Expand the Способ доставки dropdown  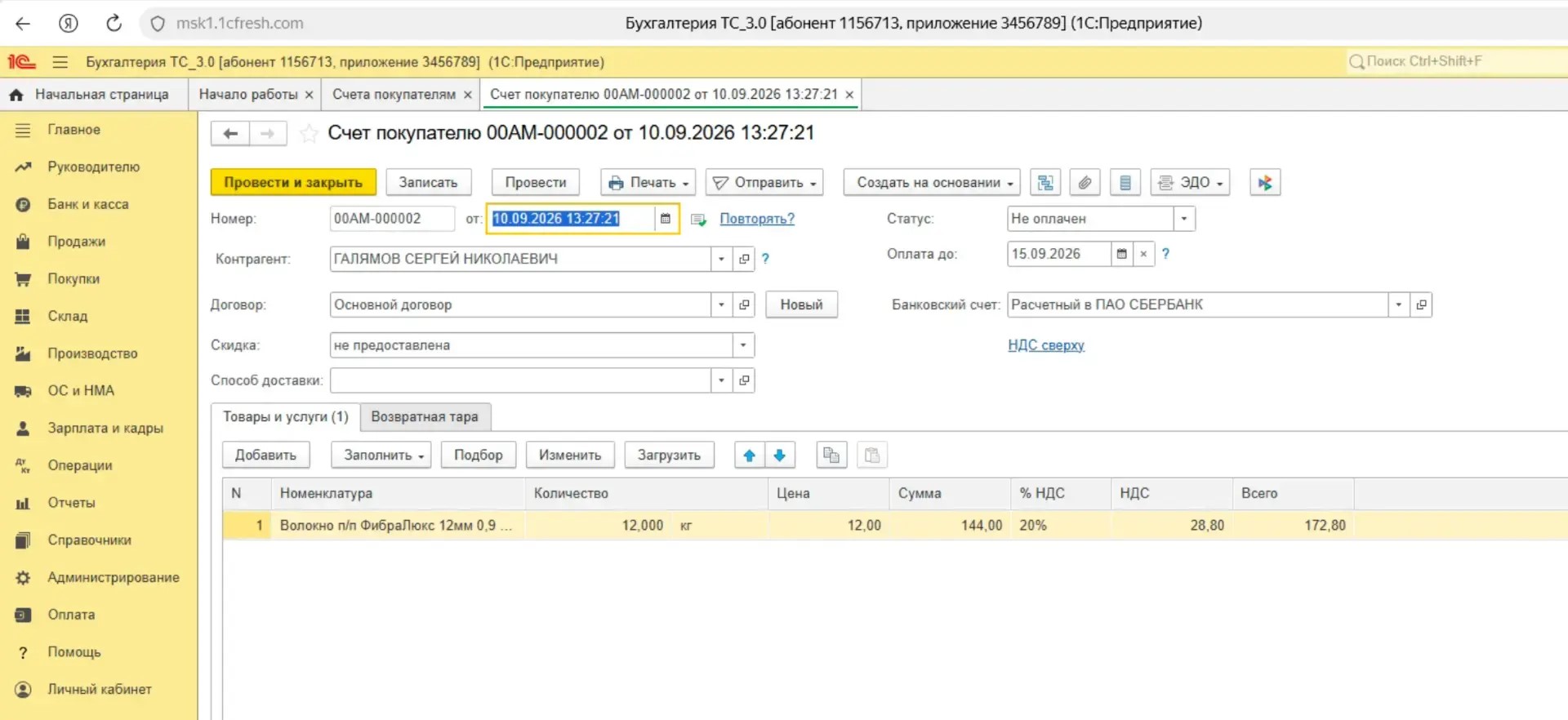click(721, 380)
